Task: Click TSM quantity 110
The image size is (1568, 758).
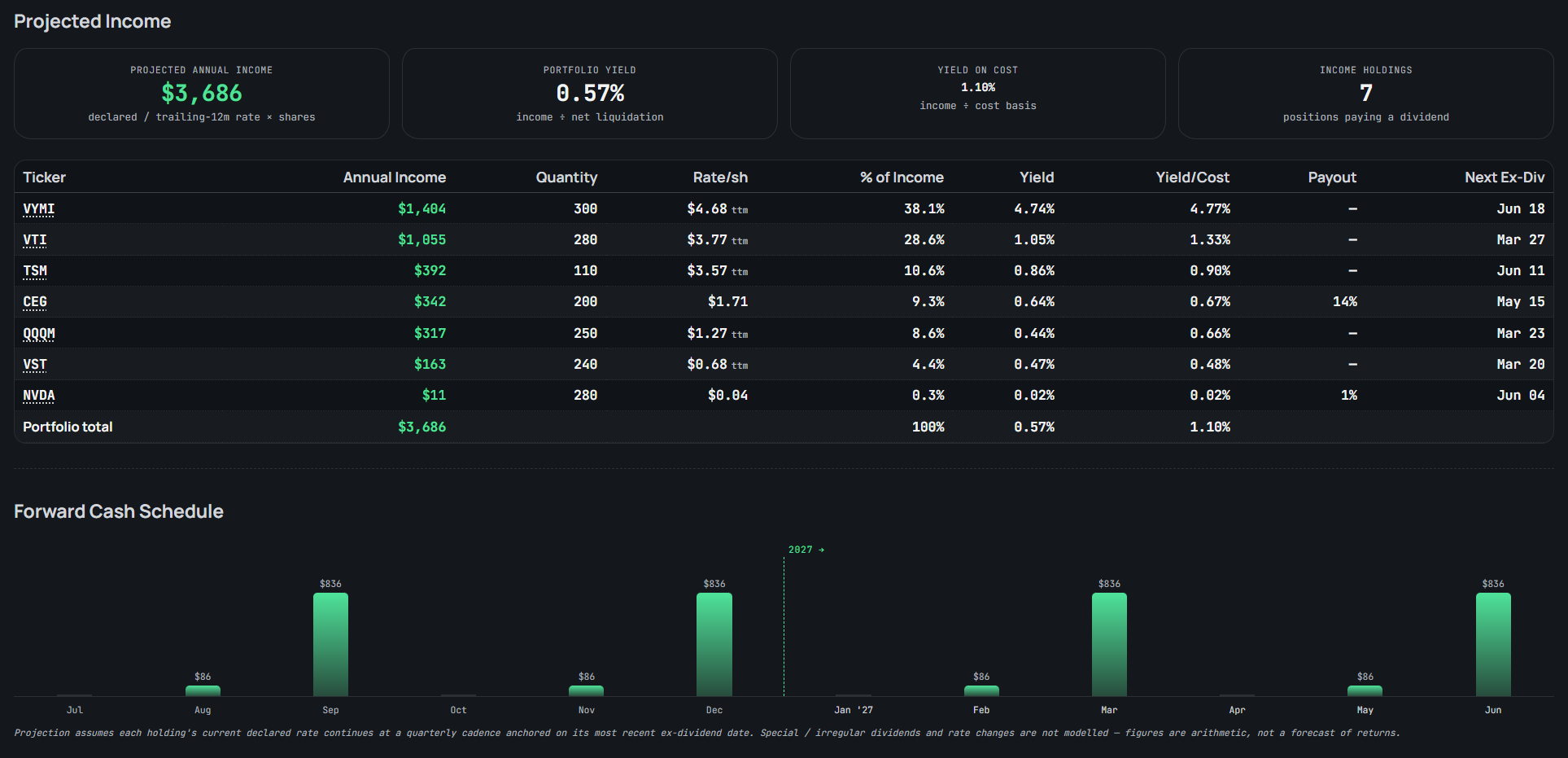Action: tap(585, 270)
